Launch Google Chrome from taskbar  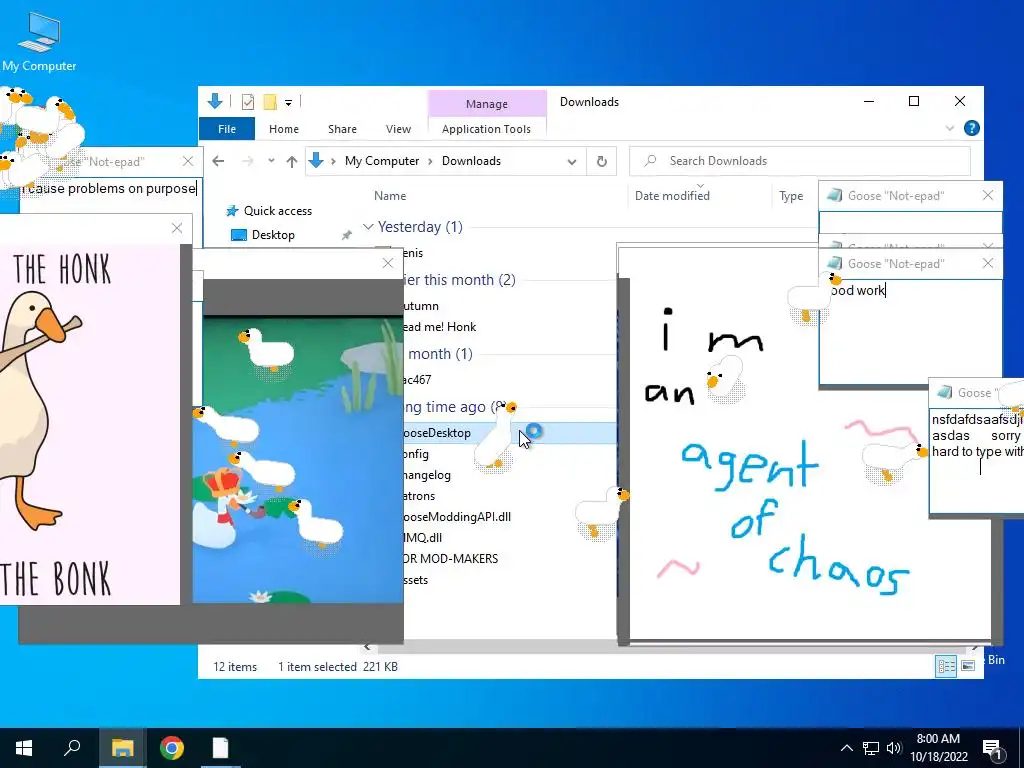(172, 748)
